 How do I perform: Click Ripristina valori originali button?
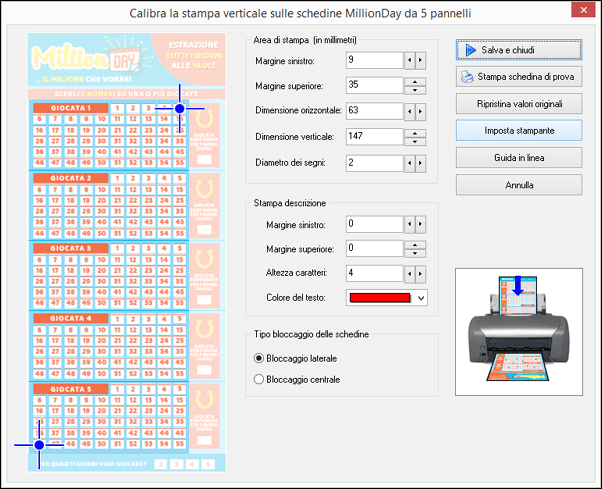point(517,103)
